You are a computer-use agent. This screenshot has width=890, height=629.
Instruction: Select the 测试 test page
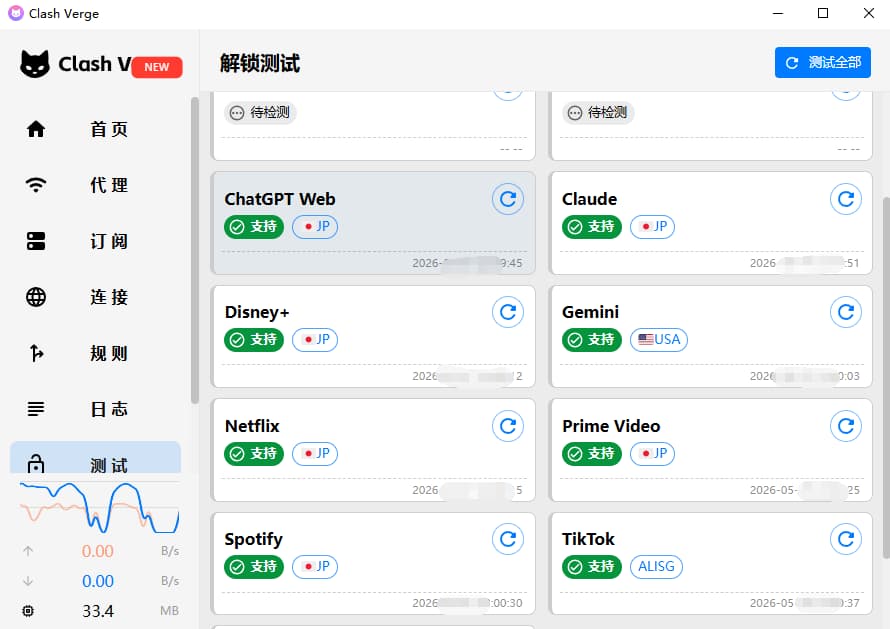(x=95, y=458)
